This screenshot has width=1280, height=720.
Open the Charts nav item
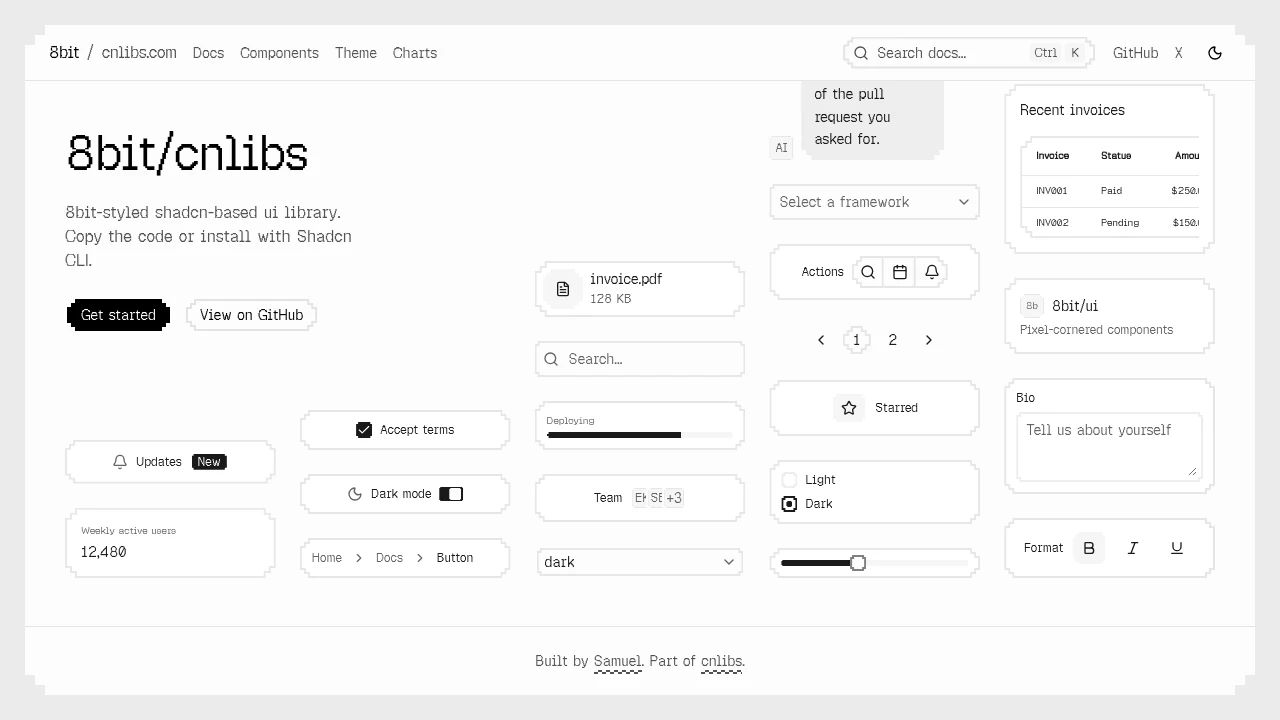pyautogui.click(x=415, y=53)
